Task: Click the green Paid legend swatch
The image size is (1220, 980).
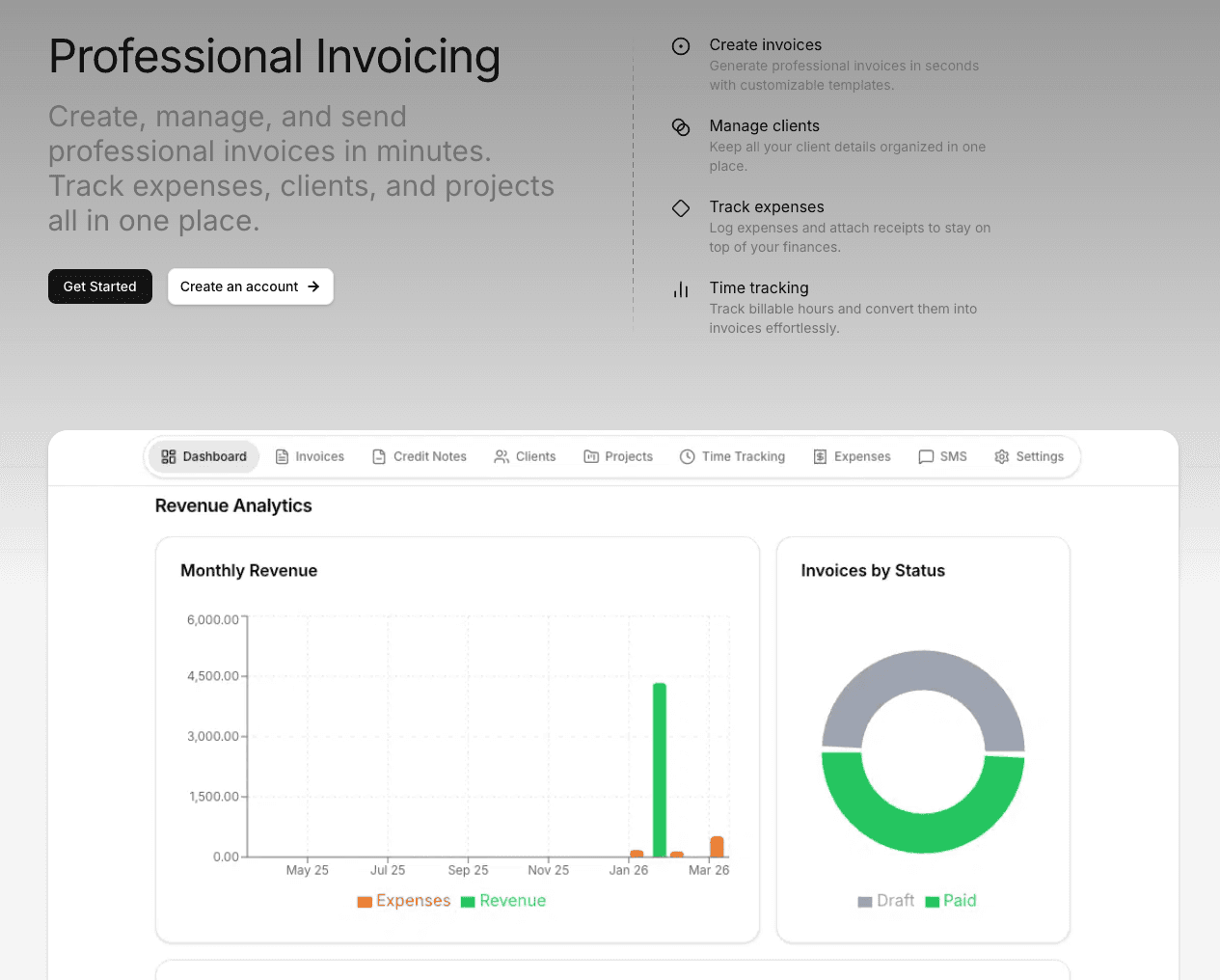Action: (x=933, y=902)
